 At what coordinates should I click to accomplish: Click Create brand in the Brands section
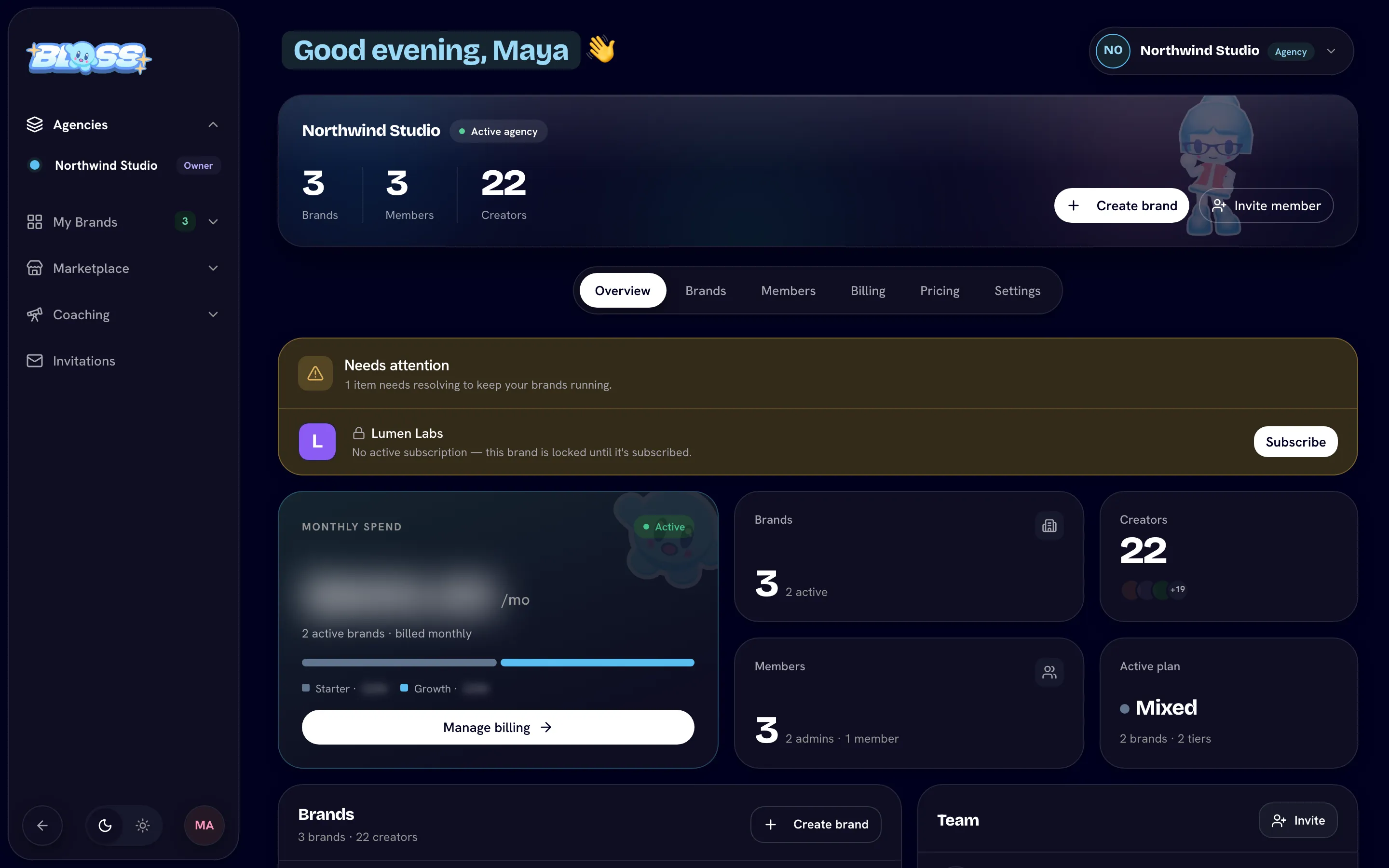816,825
